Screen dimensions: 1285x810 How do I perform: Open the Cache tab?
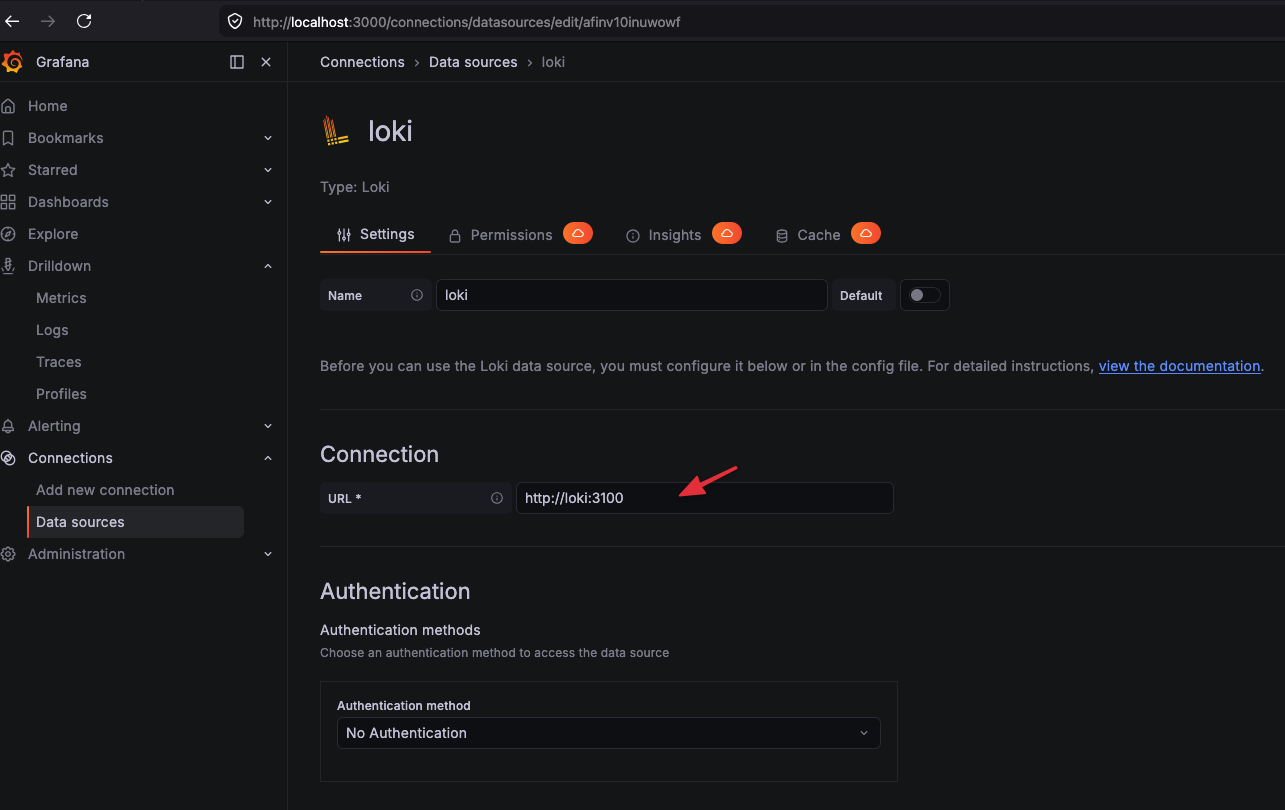(x=818, y=235)
